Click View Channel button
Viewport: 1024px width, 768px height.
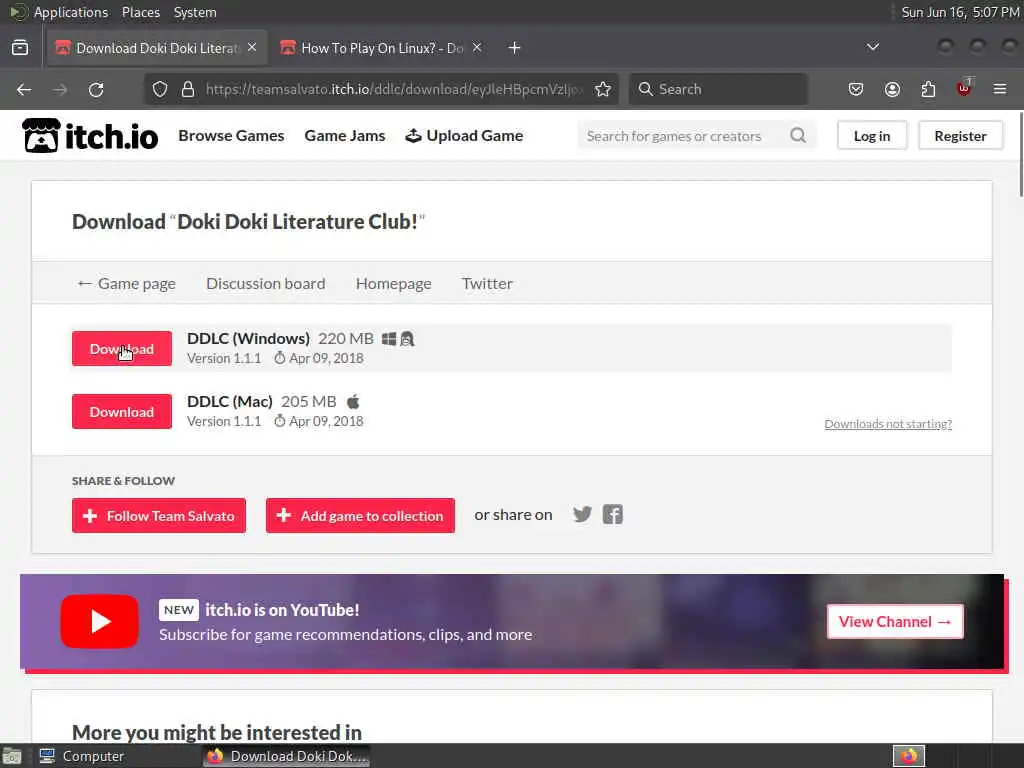point(895,622)
